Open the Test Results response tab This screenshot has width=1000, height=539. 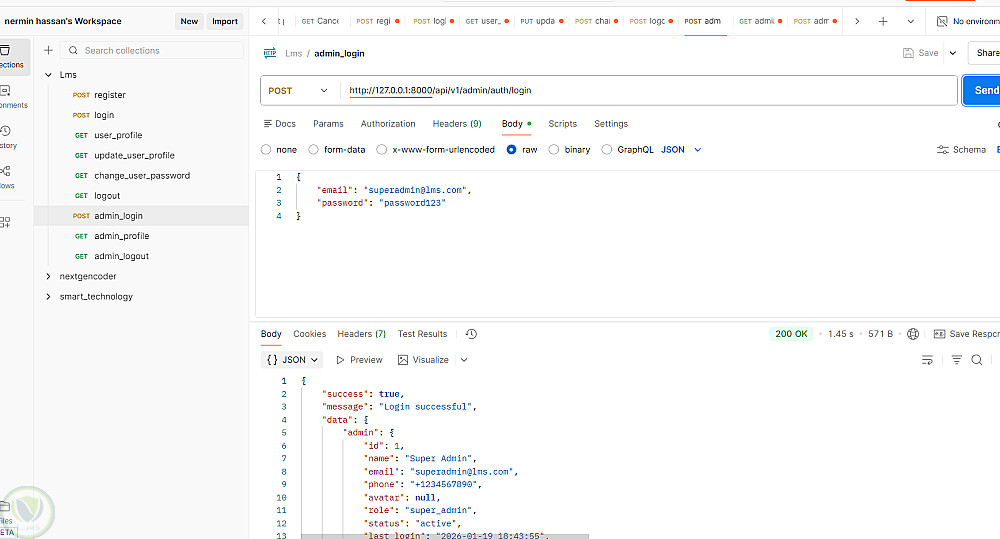click(422, 334)
